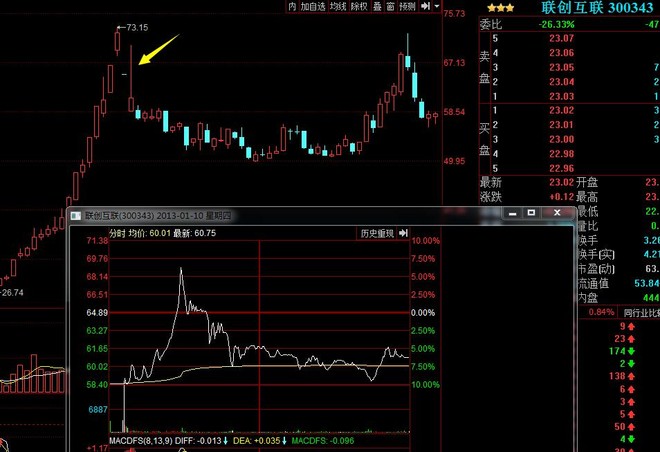The width and height of the screenshot is (660, 452).
Task: Select sell level 5 price 23.07
Action: click(x=562, y=38)
